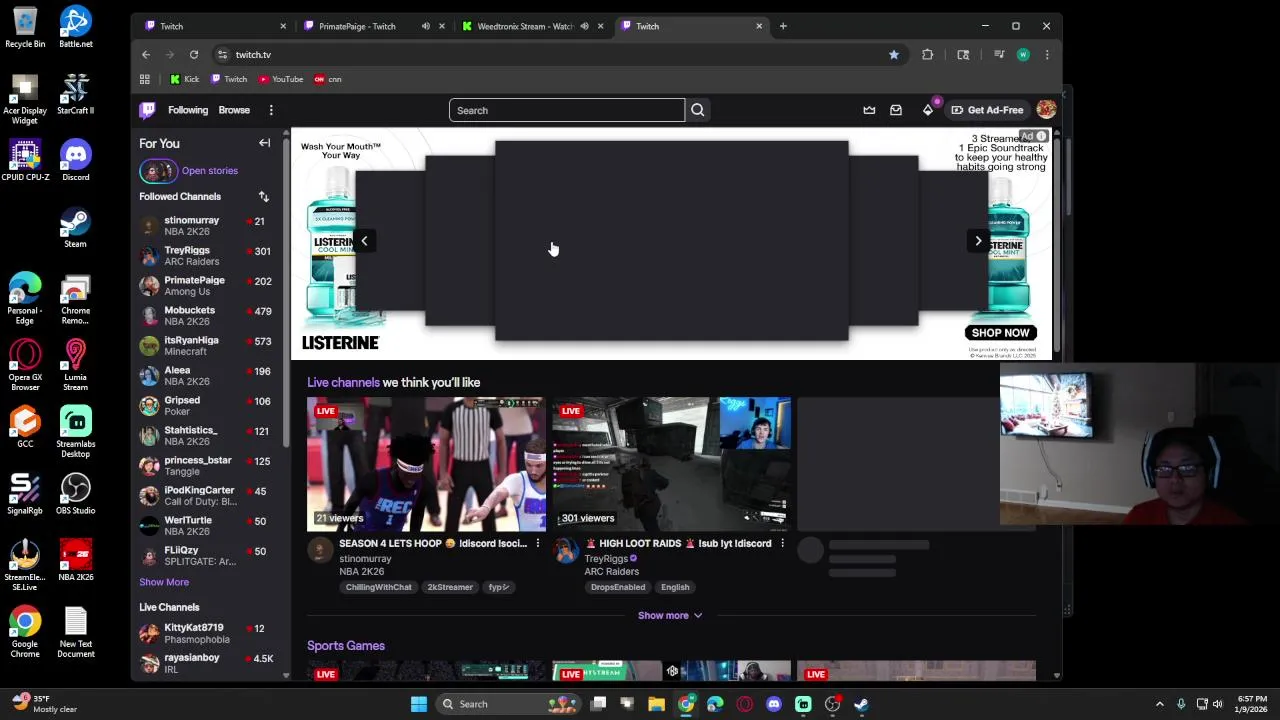Open the Sports Games category link

coord(346,646)
